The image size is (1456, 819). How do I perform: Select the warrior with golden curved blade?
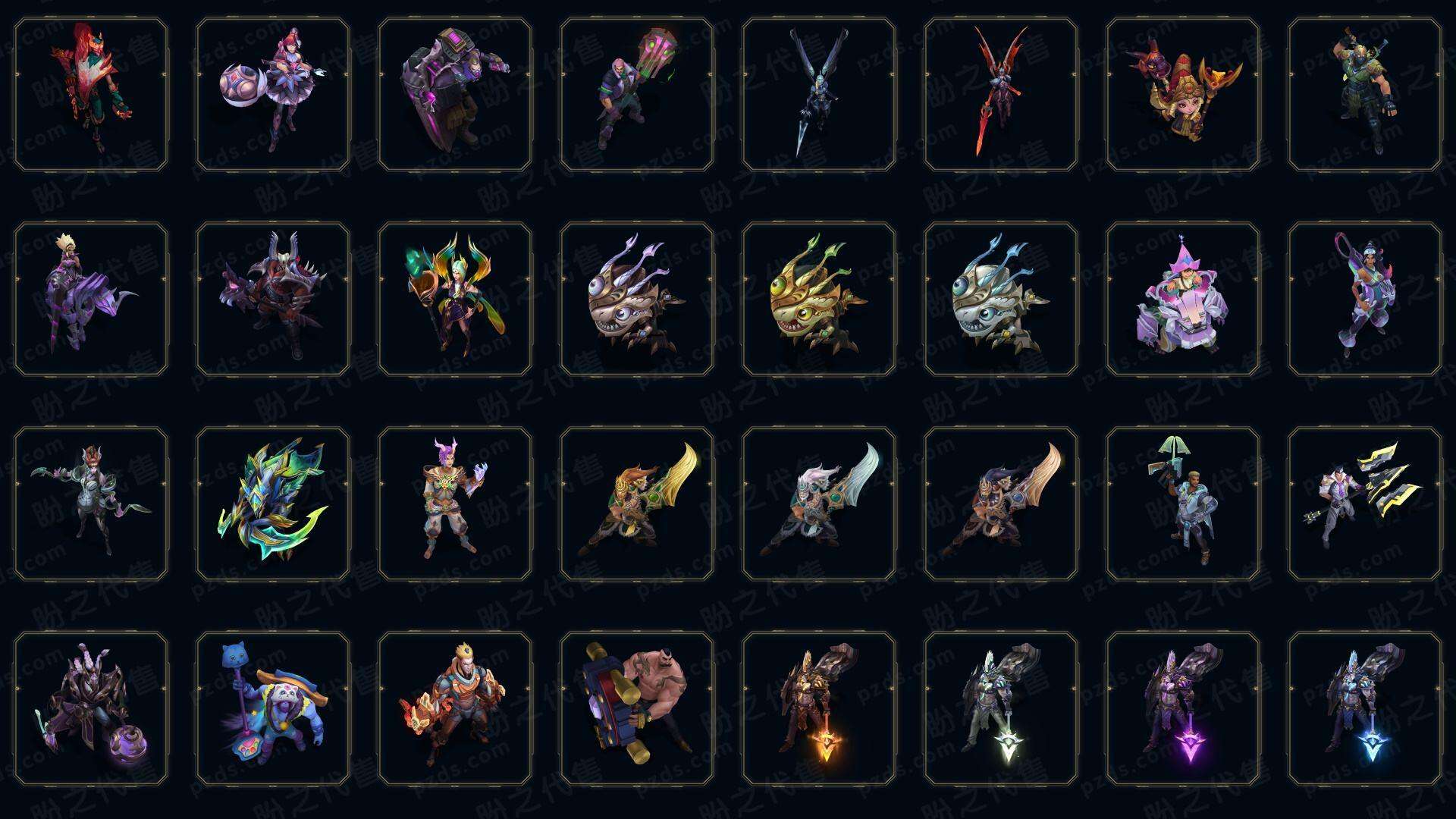click(637, 504)
